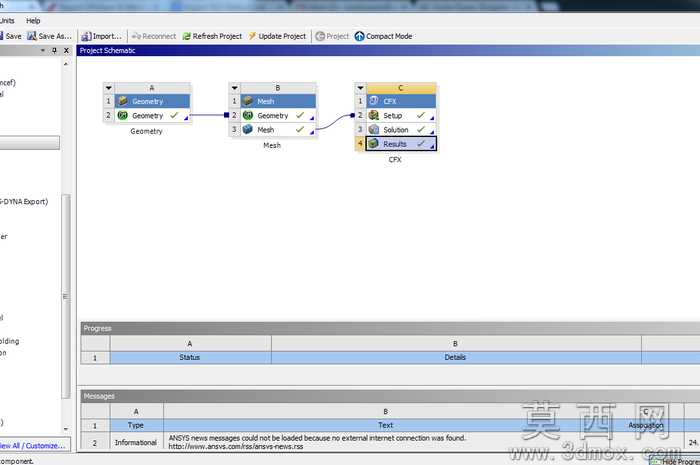
Task: Click the Details header in Progress table
Action: click(456, 357)
